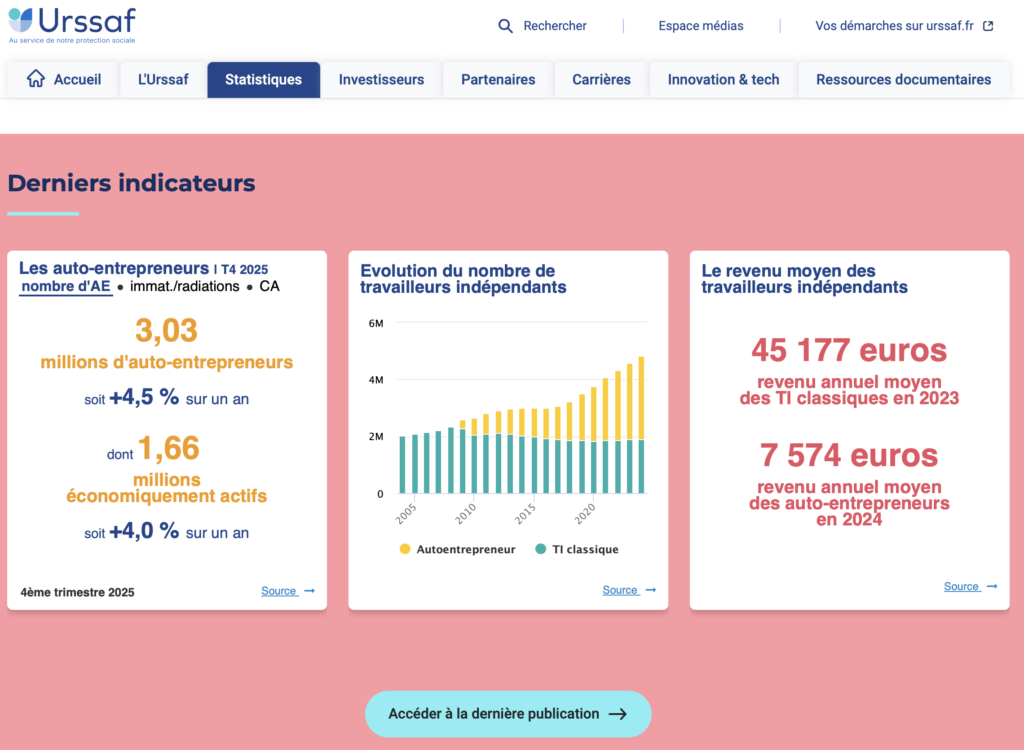1024x750 pixels.
Task: Click the home icon in Accueil tab
Action: (x=36, y=79)
